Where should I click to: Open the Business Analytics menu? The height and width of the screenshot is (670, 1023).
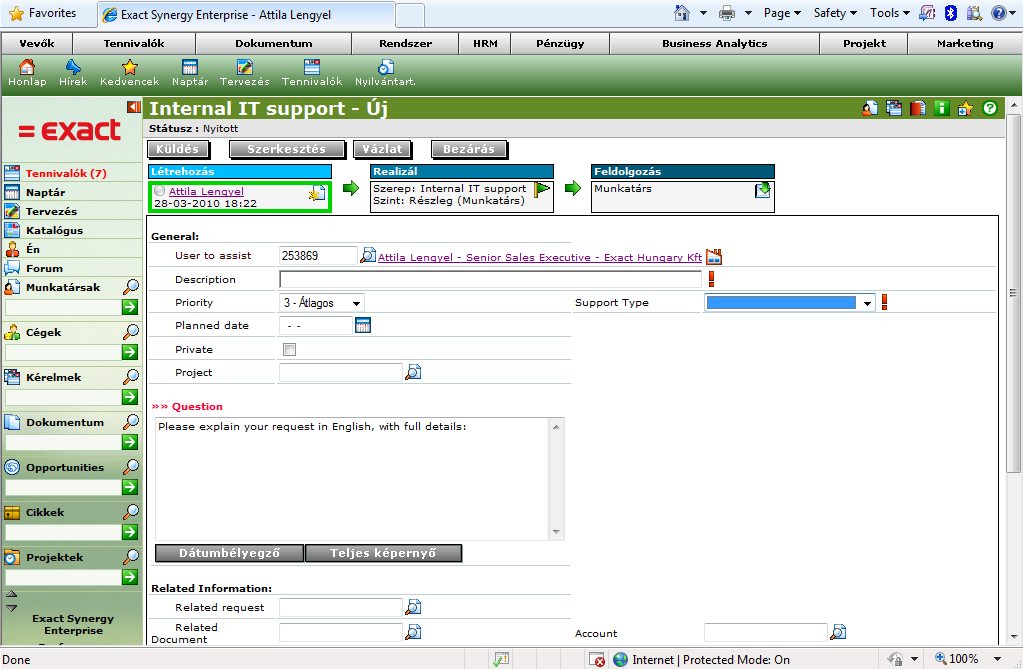(x=714, y=43)
